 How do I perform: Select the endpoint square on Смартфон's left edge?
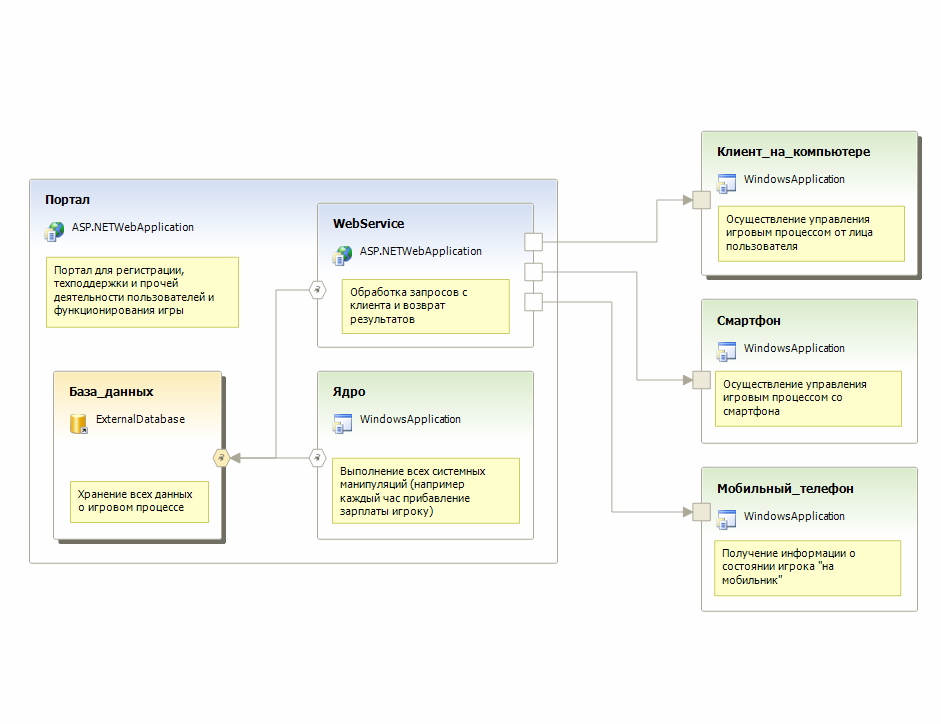[701, 380]
